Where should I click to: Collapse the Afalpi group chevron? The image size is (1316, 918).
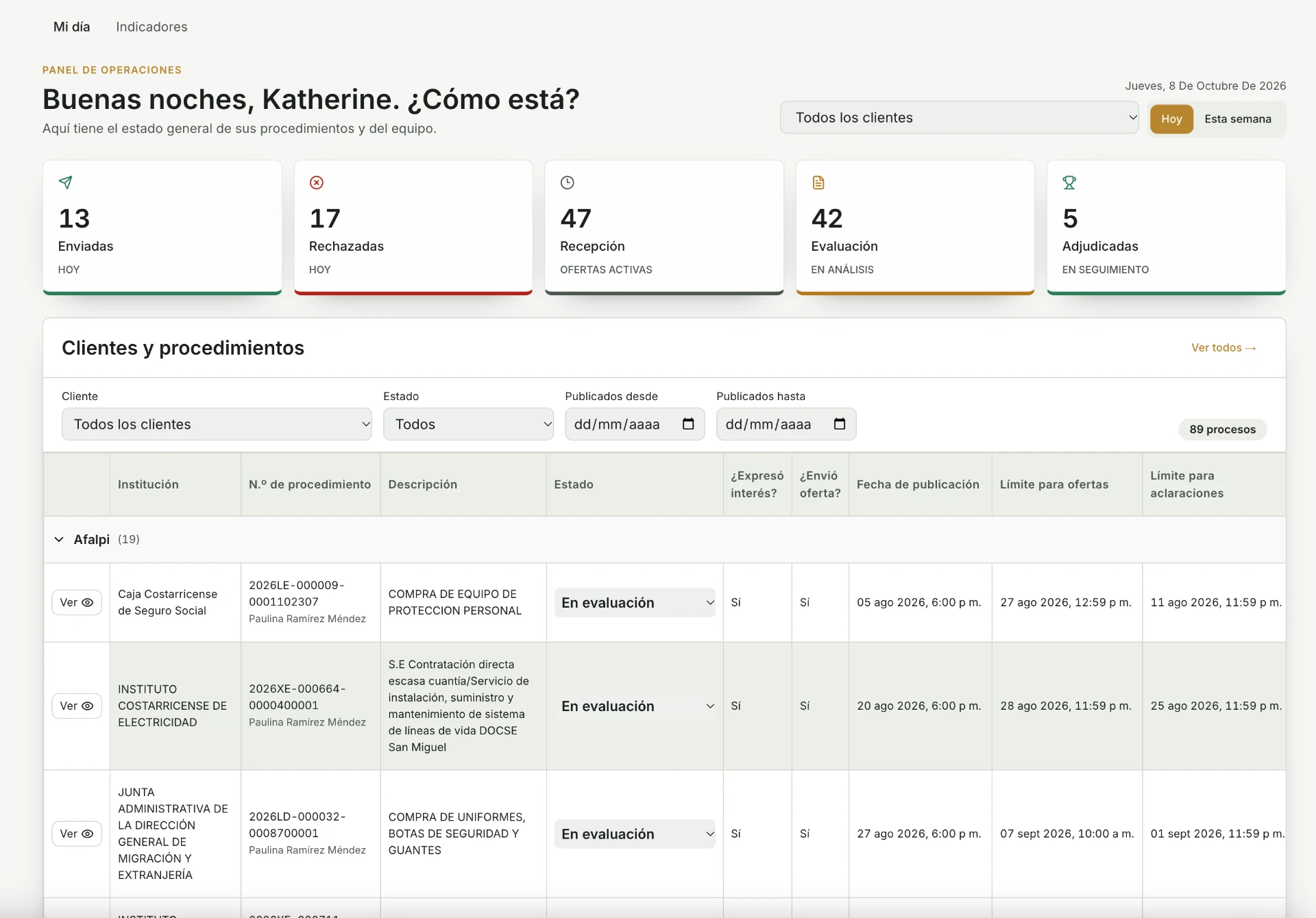(x=59, y=540)
